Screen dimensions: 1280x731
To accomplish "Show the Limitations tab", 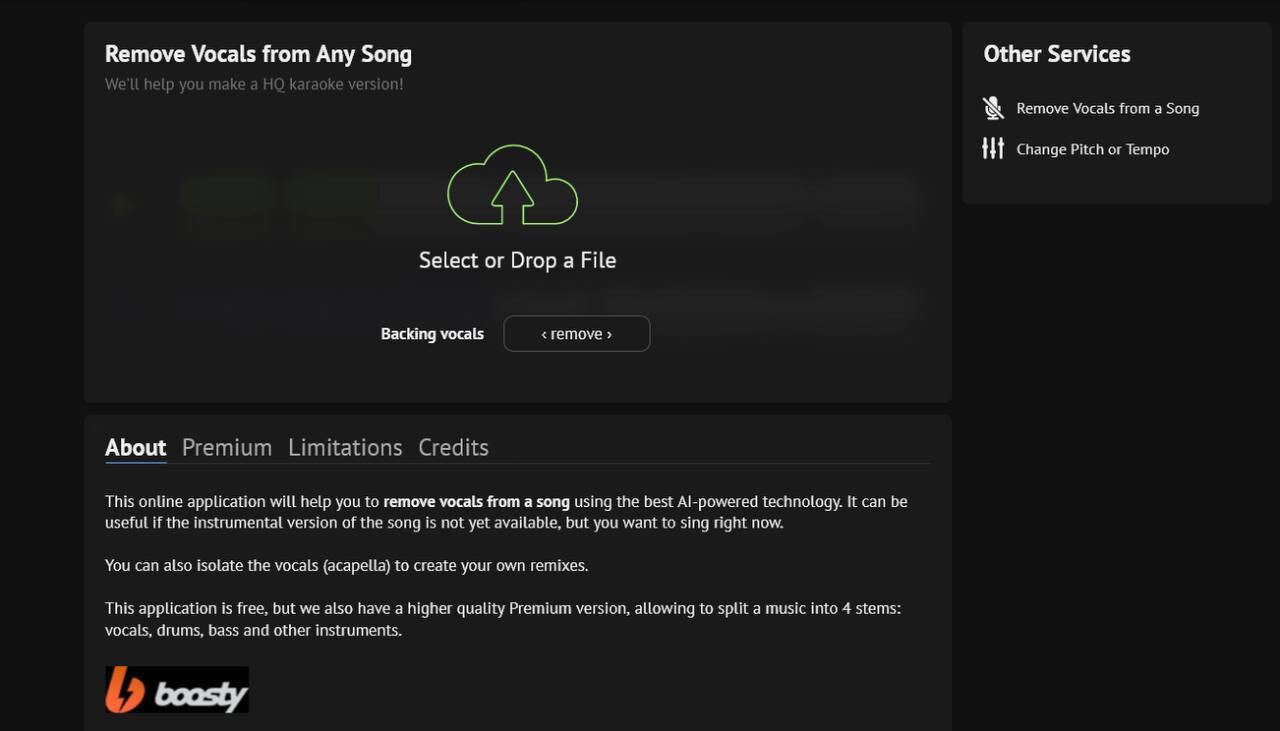I will pyautogui.click(x=345, y=447).
